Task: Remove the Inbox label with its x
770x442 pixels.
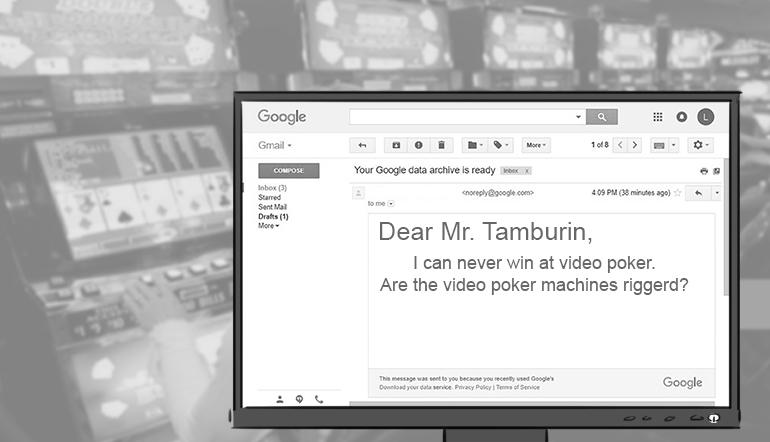Action: click(x=527, y=171)
